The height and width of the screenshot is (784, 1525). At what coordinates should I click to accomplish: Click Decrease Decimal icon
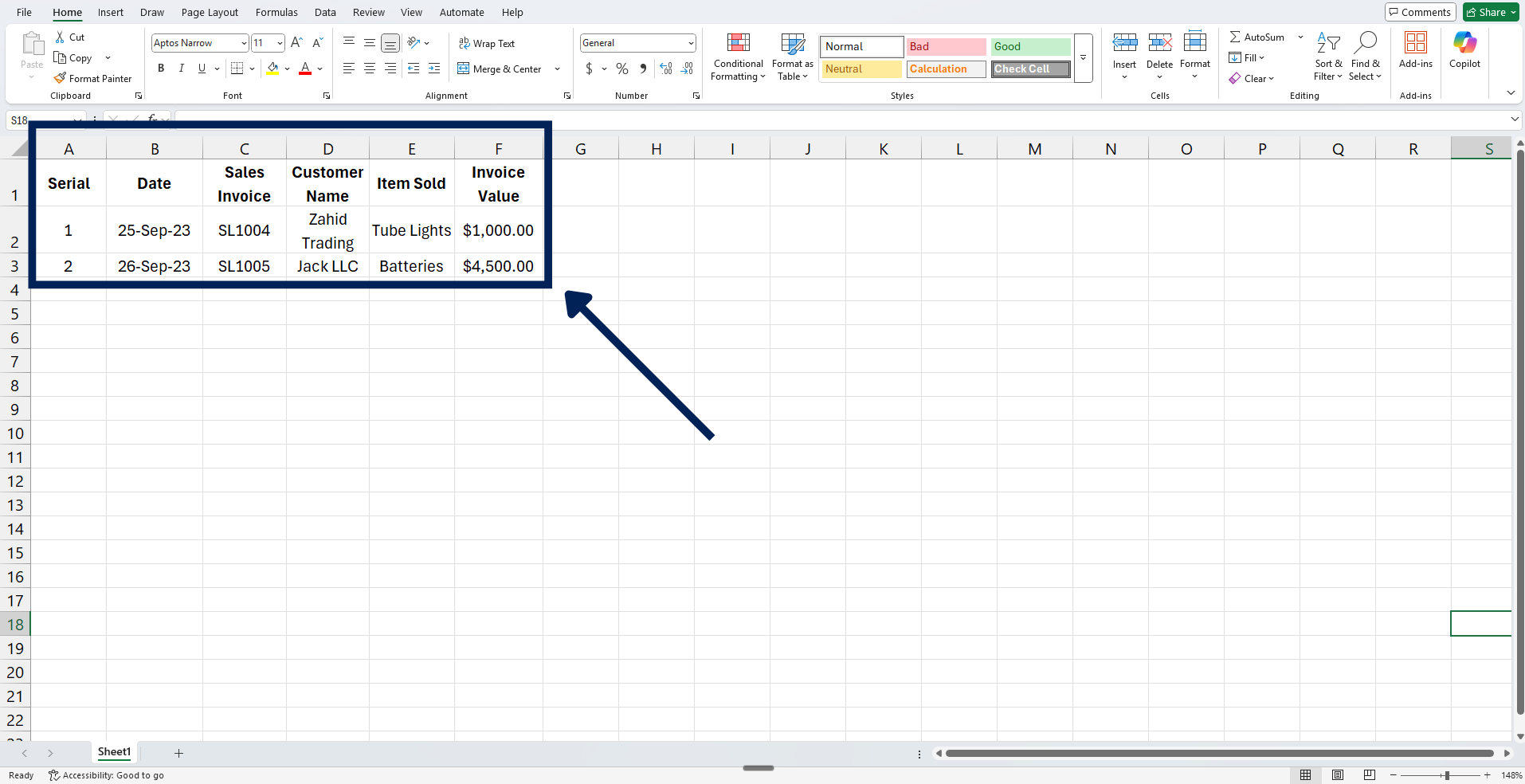(x=687, y=69)
